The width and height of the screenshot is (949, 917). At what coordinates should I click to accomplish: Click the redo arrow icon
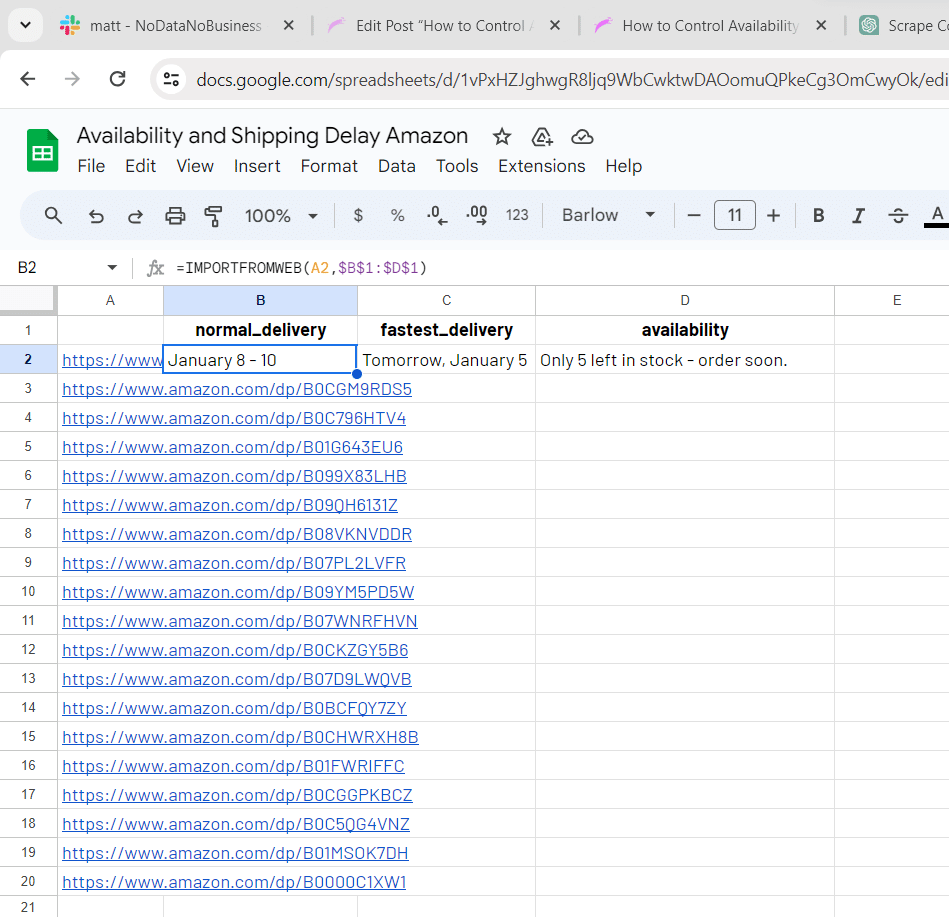135,215
